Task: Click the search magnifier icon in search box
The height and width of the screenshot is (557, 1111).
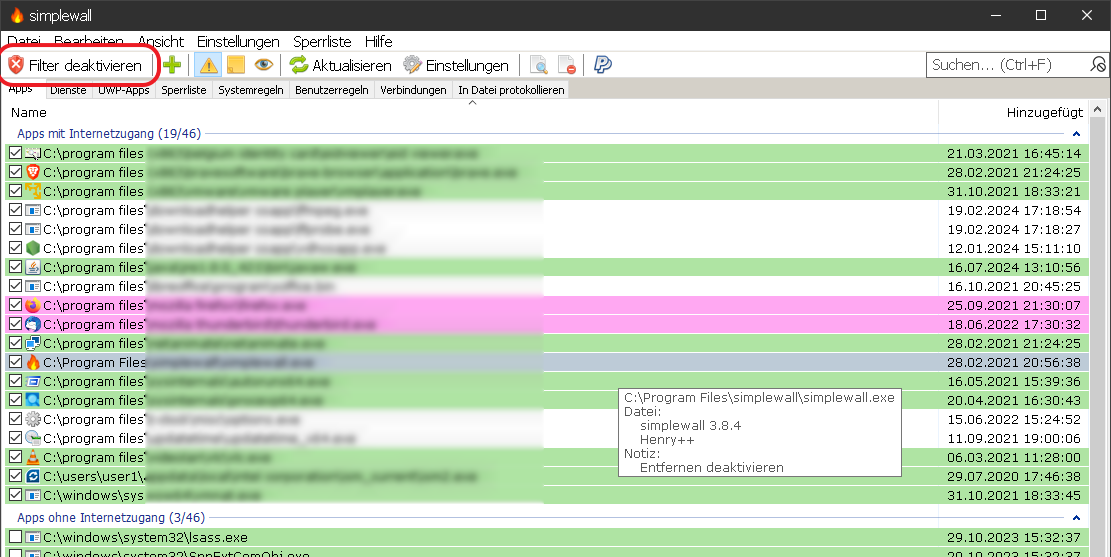Action: 1098,64
